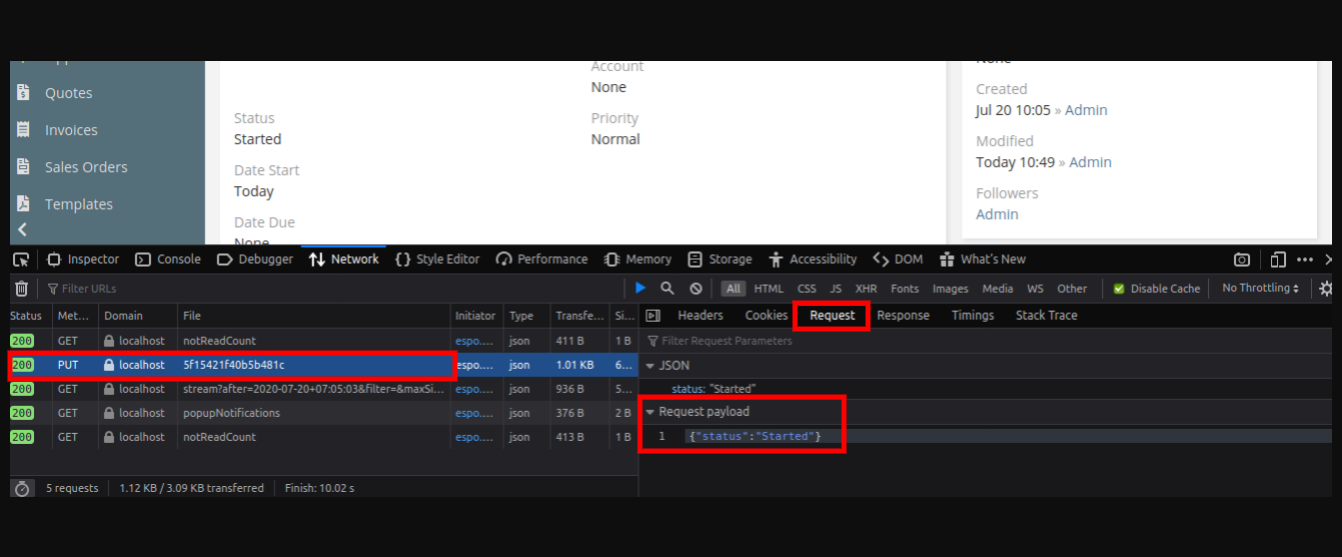This screenshot has width=1342, height=557.
Task: Toggle responsive design mode icon
Action: (x=1277, y=260)
